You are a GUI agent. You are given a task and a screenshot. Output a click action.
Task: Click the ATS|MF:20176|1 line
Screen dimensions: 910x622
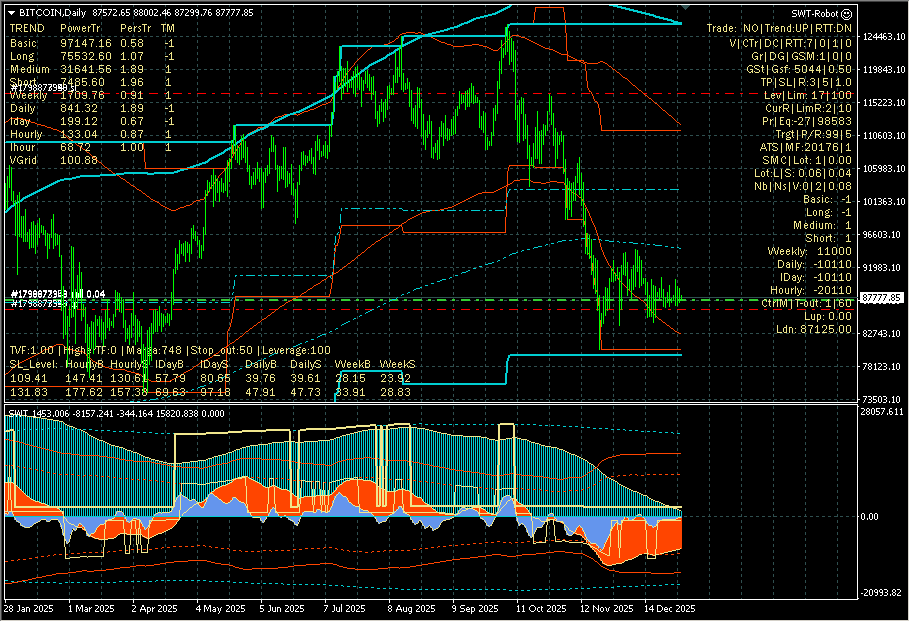pos(806,147)
